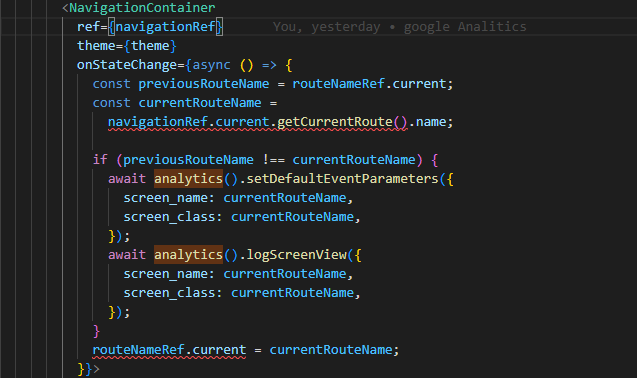Click the git blame annotation 'google Analitics'
The width and height of the screenshot is (637, 378).
tap(465, 27)
